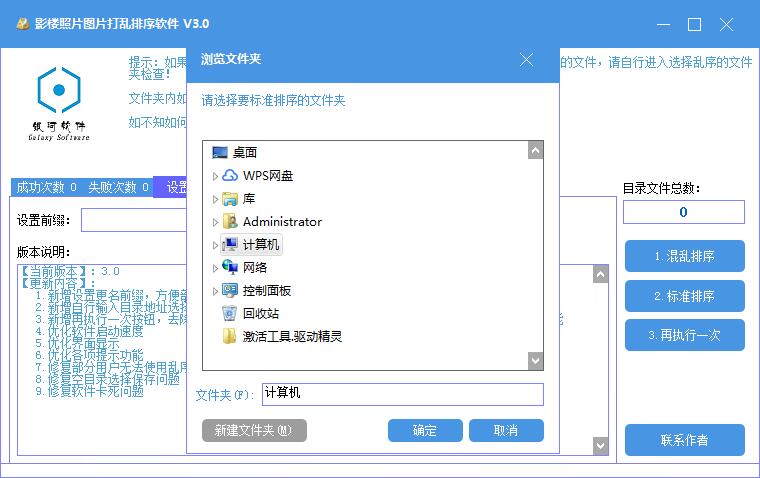Select 库 label in folder tree
This screenshot has height=478, width=760.
(x=249, y=199)
